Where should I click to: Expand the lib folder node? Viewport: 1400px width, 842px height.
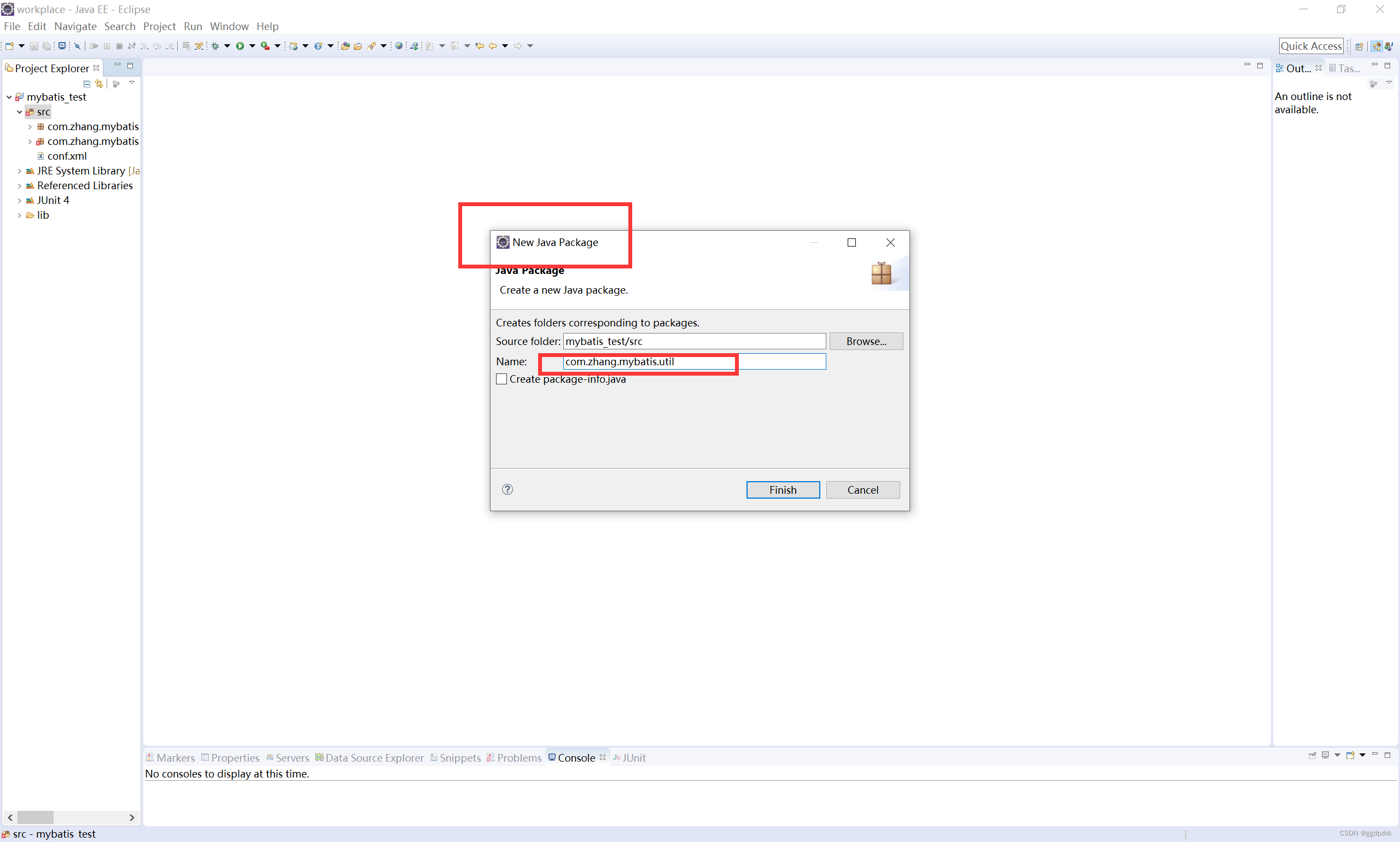[19, 215]
